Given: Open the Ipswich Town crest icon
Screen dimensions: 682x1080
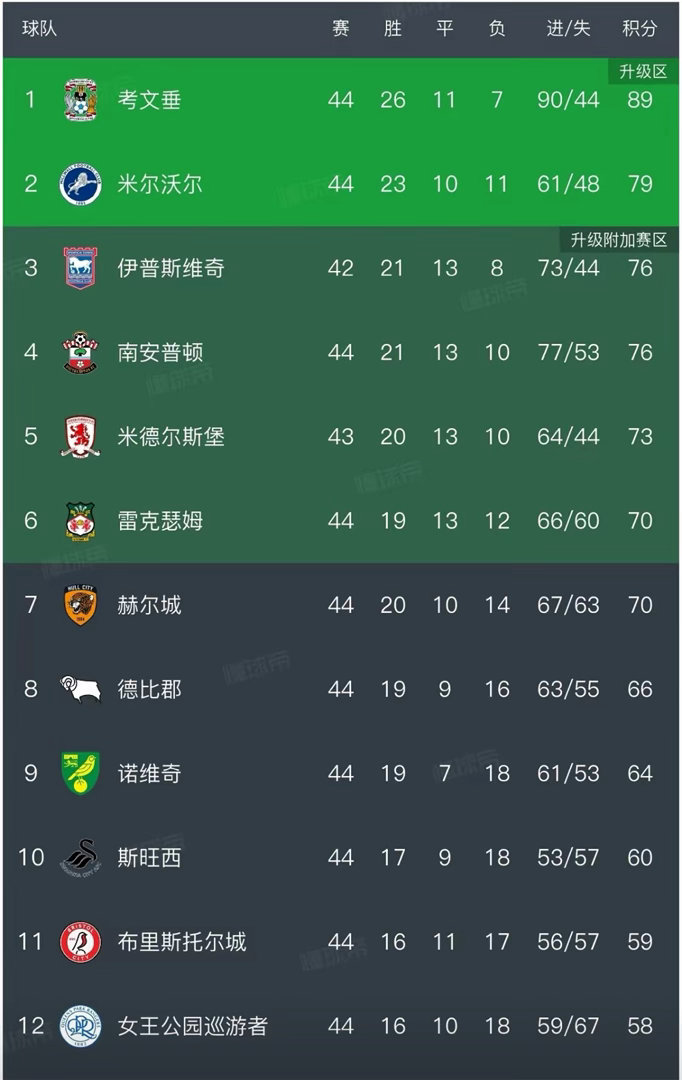Looking at the screenshot, I should pyautogui.click(x=80, y=268).
